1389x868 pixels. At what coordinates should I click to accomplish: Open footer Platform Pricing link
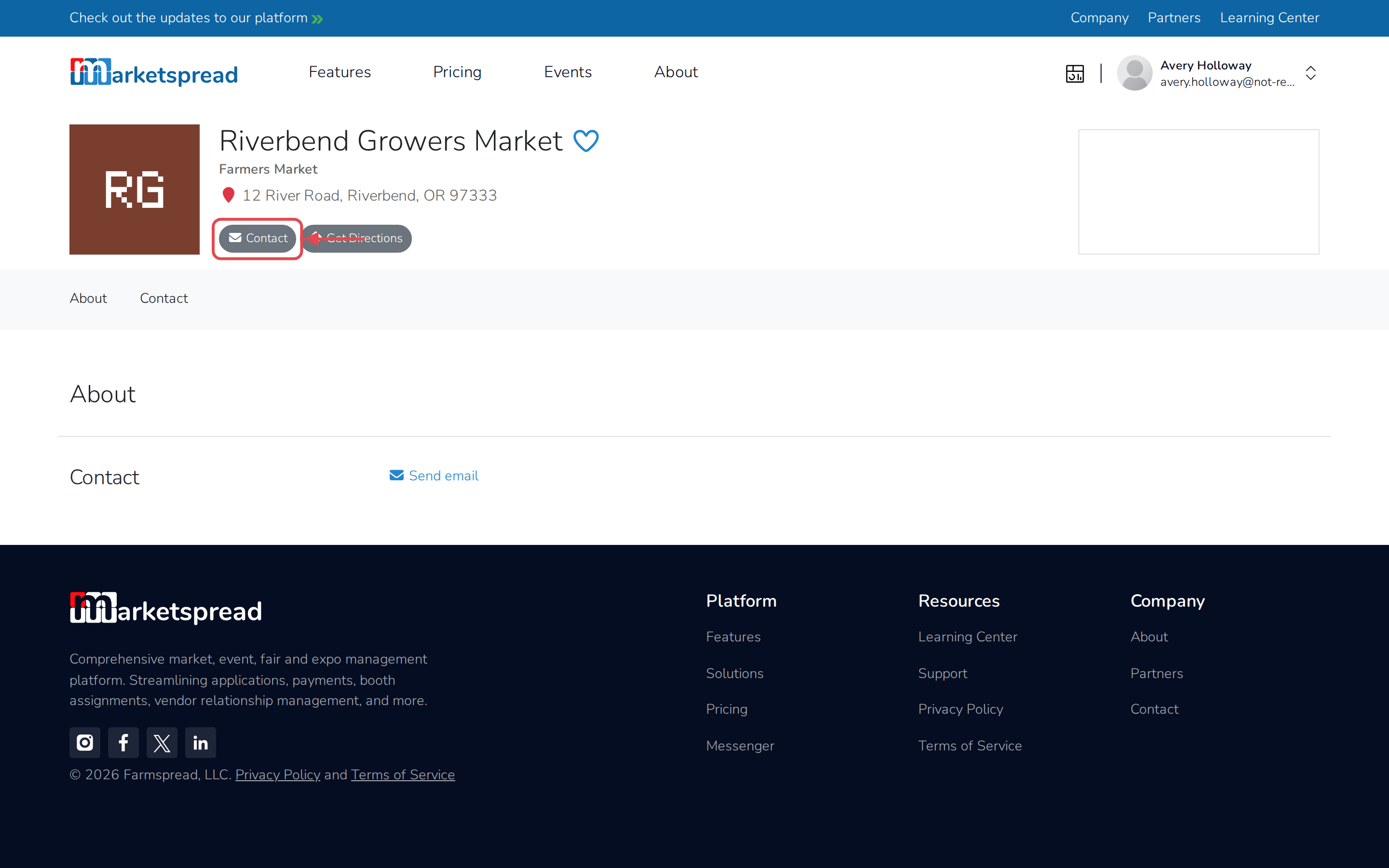point(727,709)
